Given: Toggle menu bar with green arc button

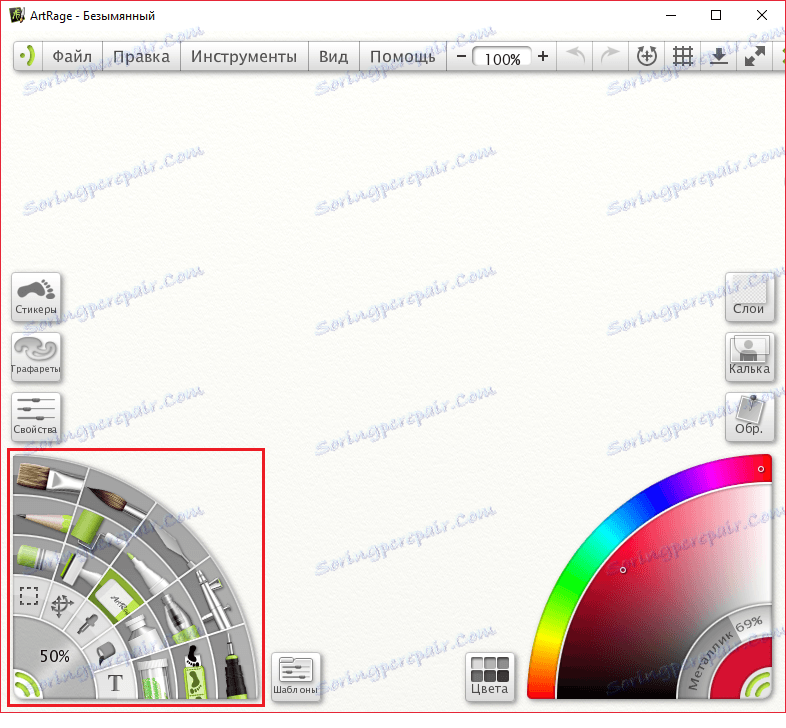Looking at the screenshot, I should click(x=28, y=56).
